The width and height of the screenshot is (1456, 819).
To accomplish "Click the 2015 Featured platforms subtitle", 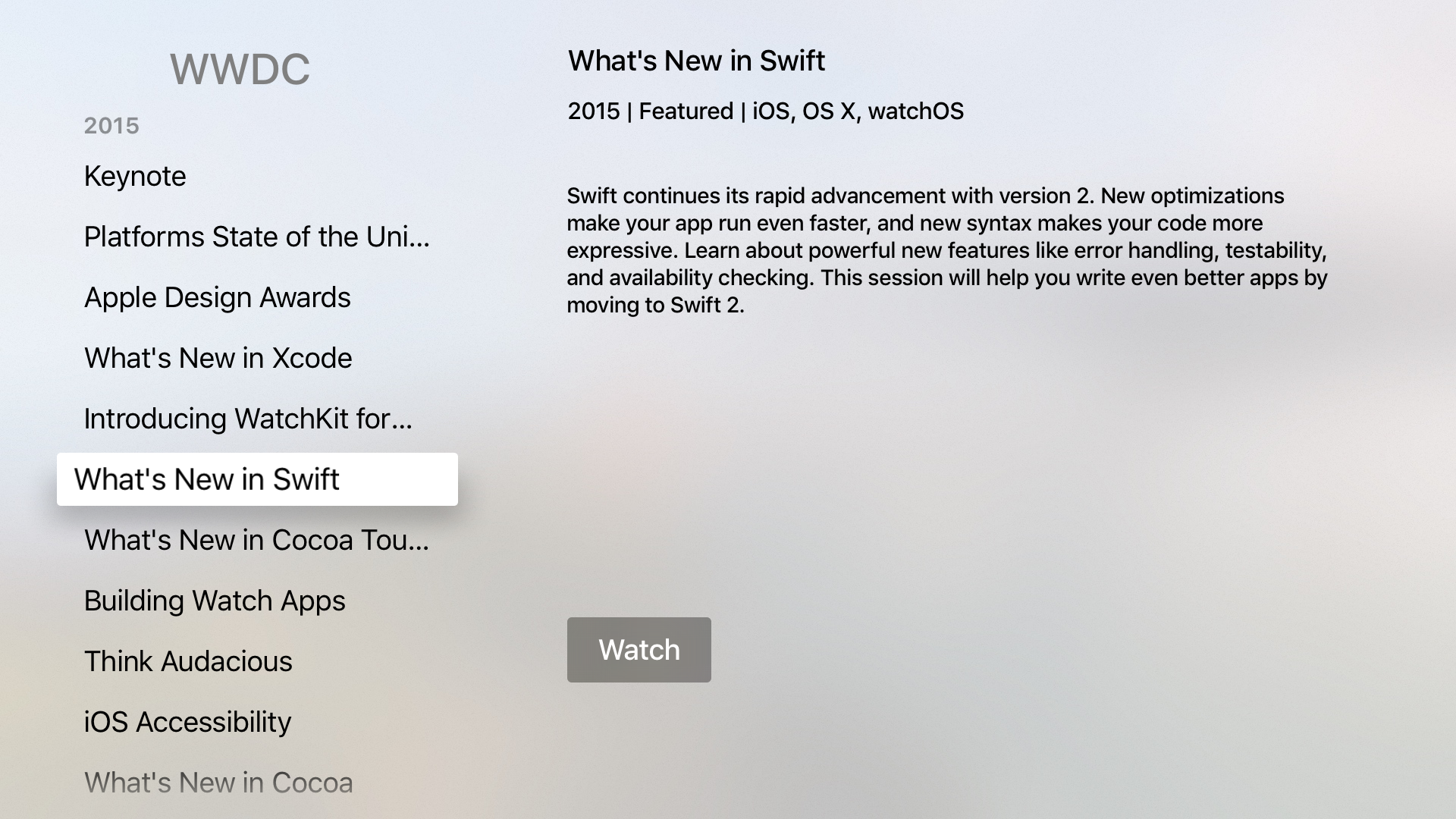I will click(765, 111).
